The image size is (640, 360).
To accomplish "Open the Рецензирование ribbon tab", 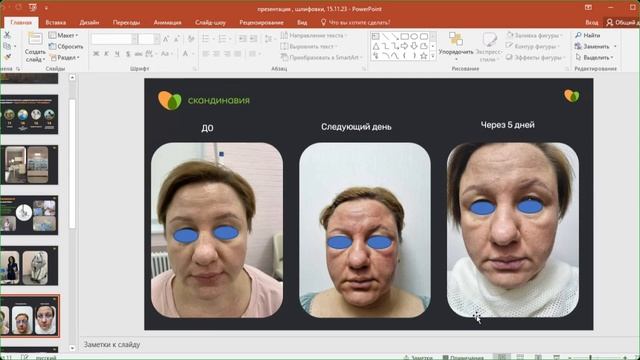I will [x=262, y=22].
